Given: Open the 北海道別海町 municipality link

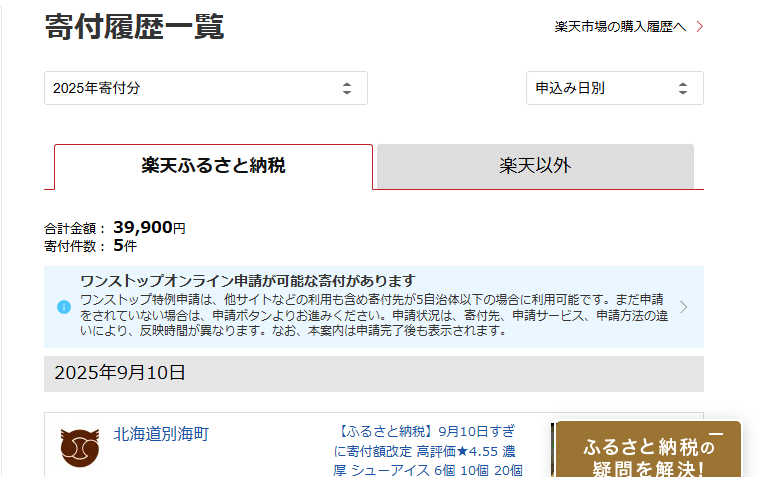Looking at the screenshot, I should pos(161,434).
